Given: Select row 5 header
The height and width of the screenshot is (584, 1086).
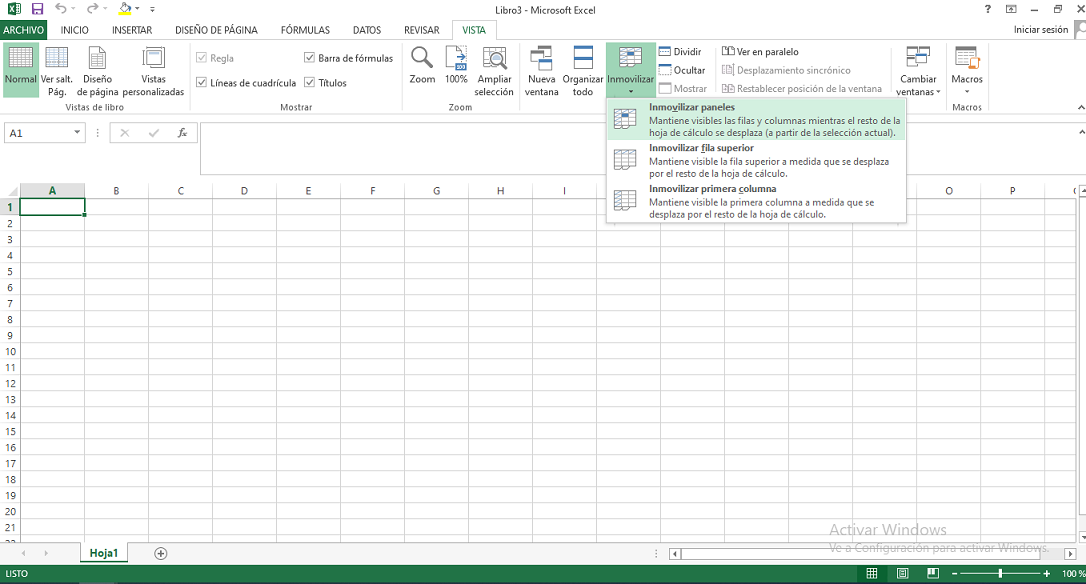Looking at the screenshot, I should (10, 272).
